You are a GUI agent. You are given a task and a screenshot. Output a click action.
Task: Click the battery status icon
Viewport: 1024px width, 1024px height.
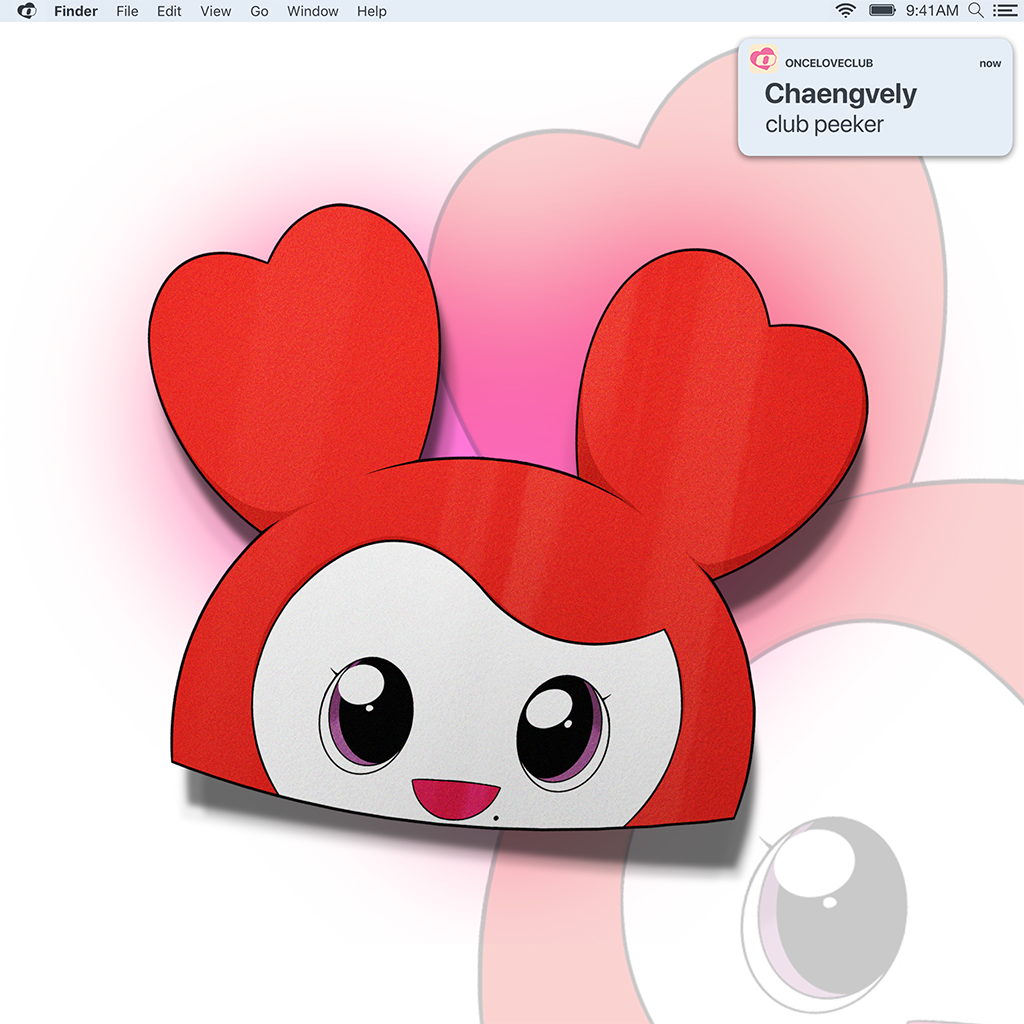[x=882, y=11]
